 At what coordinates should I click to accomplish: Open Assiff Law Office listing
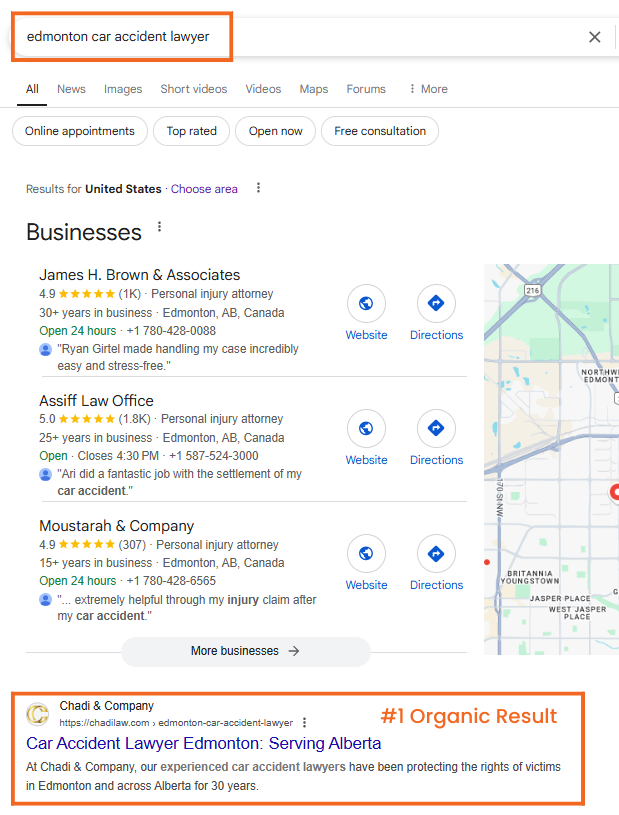(x=96, y=401)
